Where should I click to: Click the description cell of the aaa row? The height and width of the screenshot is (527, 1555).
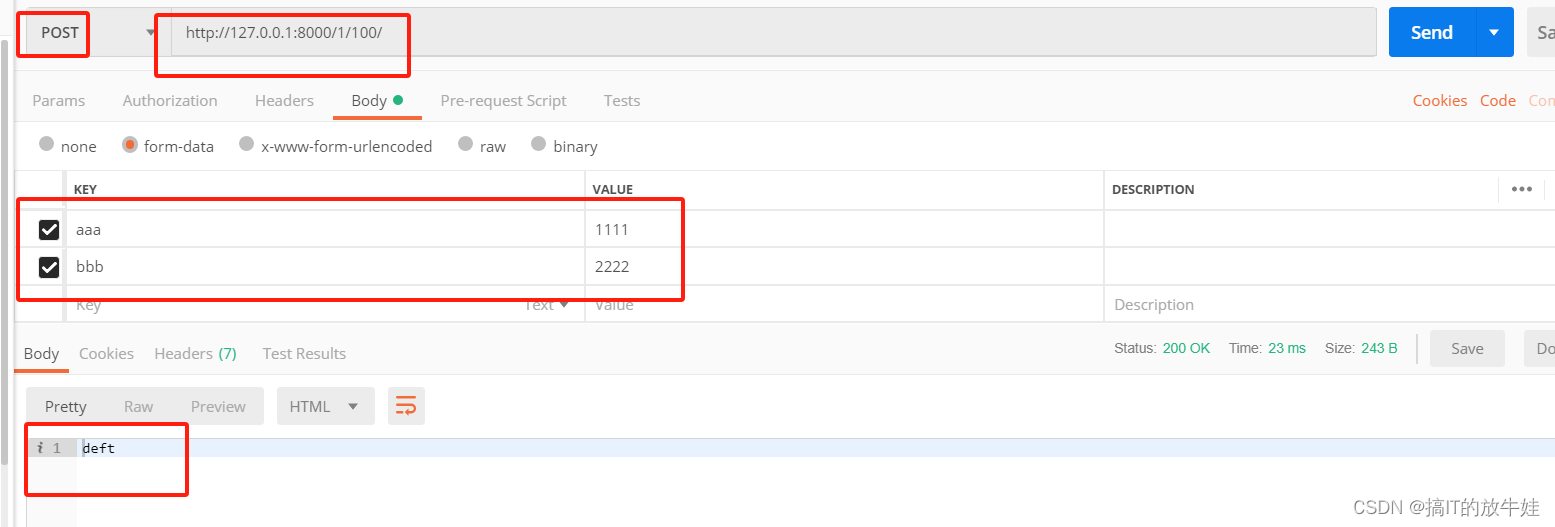(1329, 230)
